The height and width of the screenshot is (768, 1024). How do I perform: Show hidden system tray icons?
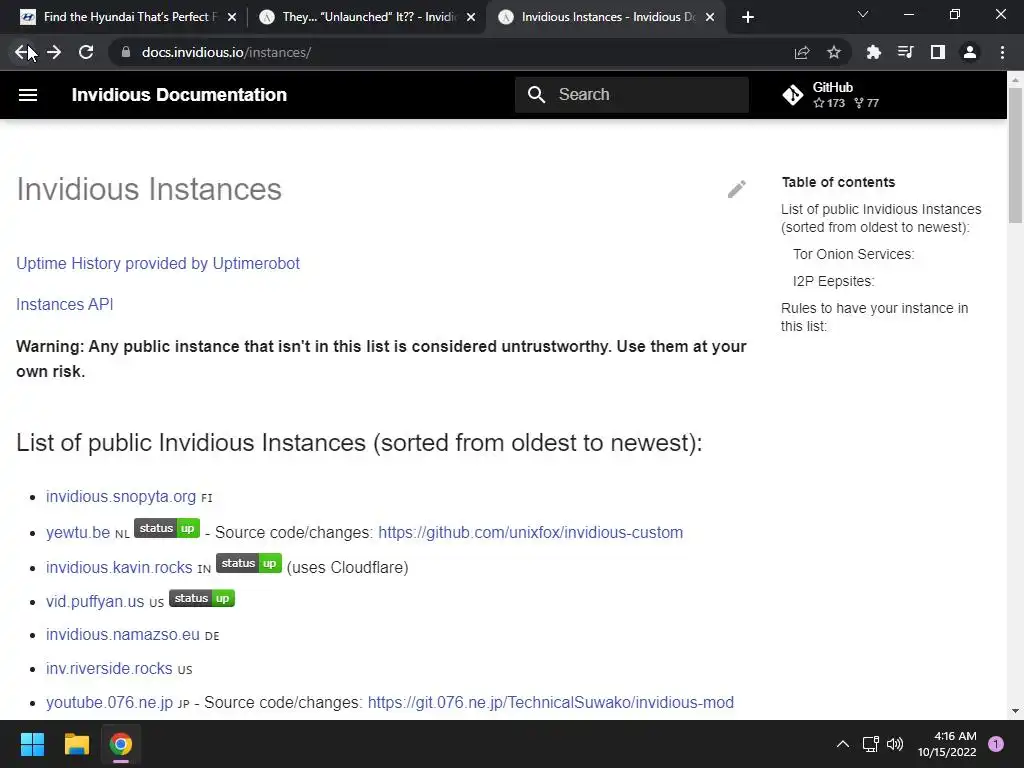[843, 744]
